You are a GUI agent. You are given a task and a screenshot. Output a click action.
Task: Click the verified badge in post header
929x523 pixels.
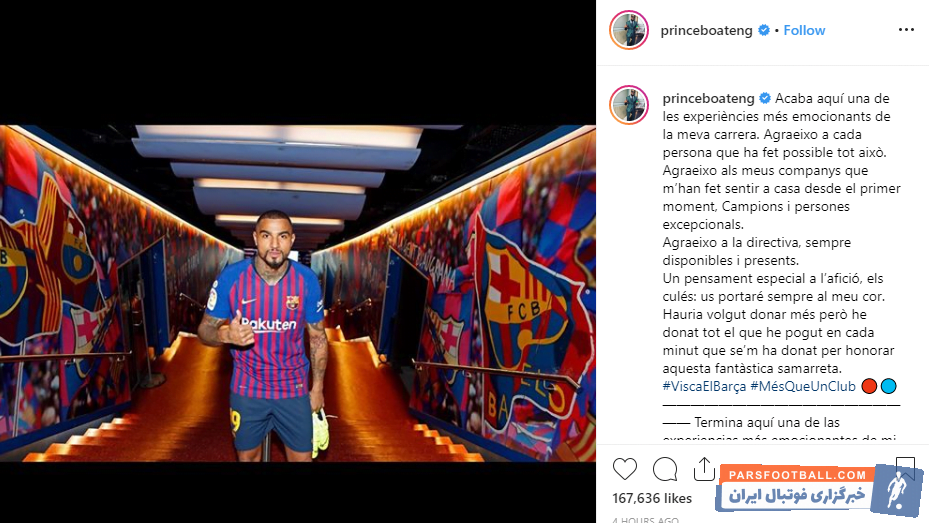764,30
